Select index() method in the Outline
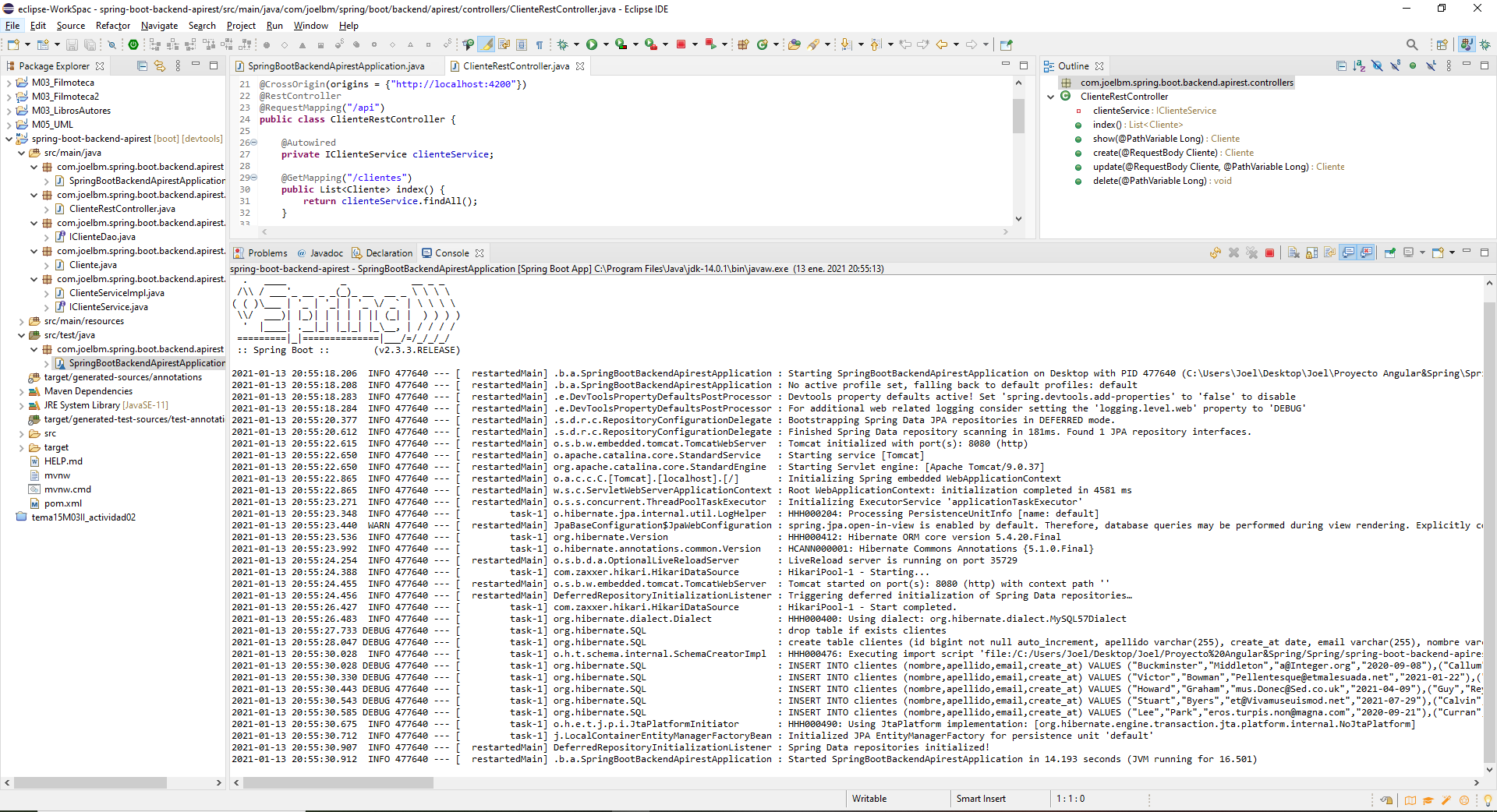Image resolution: width=1497 pixels, height=812 pixels. point(1138,125)
